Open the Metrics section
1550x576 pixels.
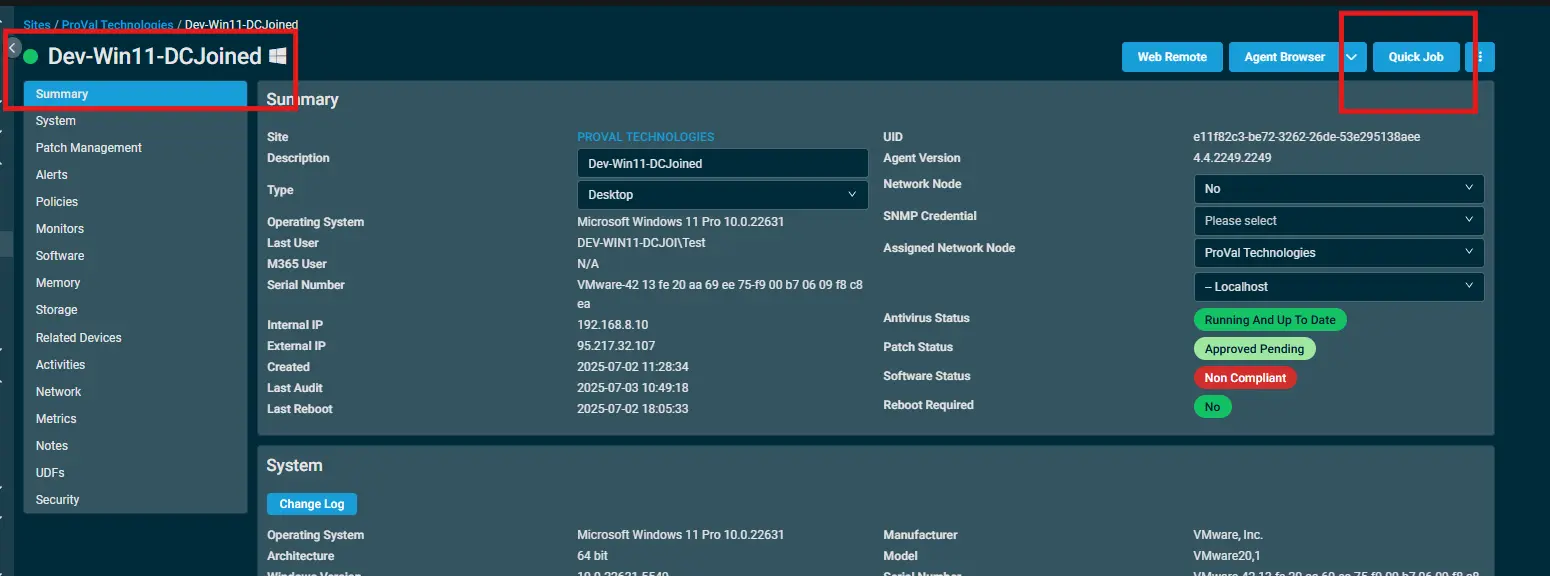(x=135, y=419)
